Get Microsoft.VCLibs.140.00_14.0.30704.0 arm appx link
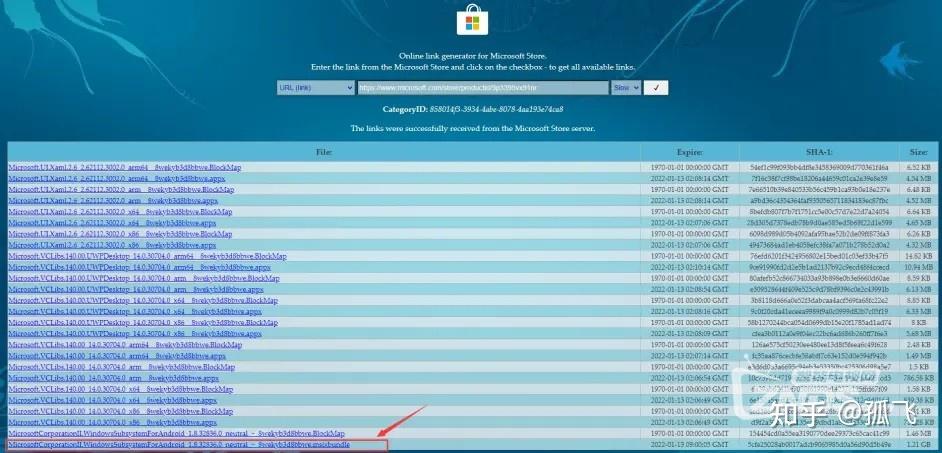 (x=114, y=379)
